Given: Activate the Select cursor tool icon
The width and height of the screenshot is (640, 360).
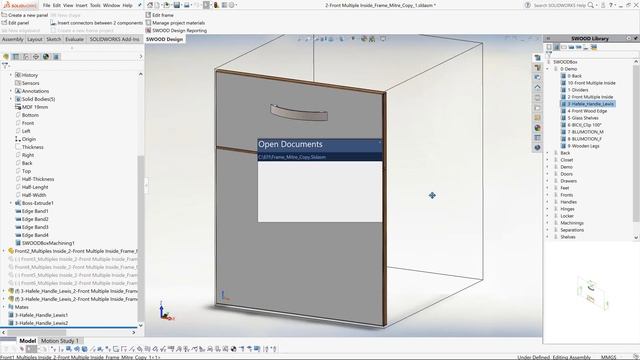Looking at the screenshot, I should (x=207, y=5).
